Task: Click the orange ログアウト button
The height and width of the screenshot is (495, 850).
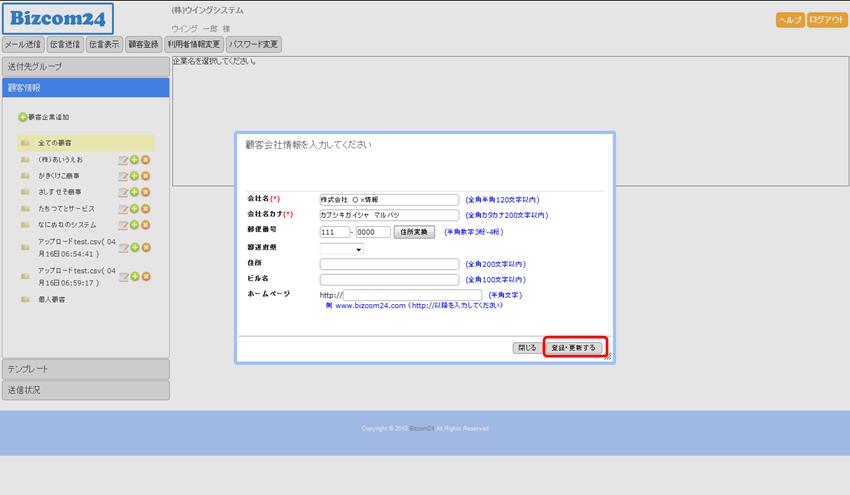Action: [x=826, y=20]
